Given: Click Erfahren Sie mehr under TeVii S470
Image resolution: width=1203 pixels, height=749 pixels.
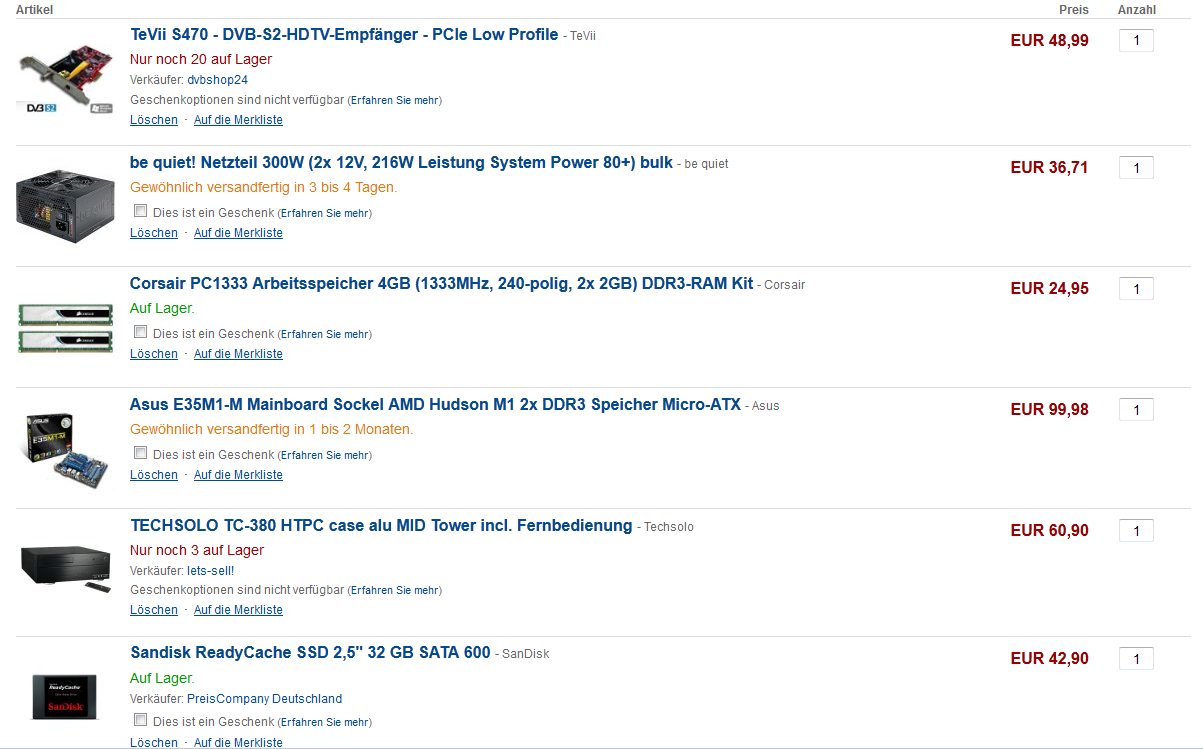Looking at the screenshot, I should tap(394, 101).
